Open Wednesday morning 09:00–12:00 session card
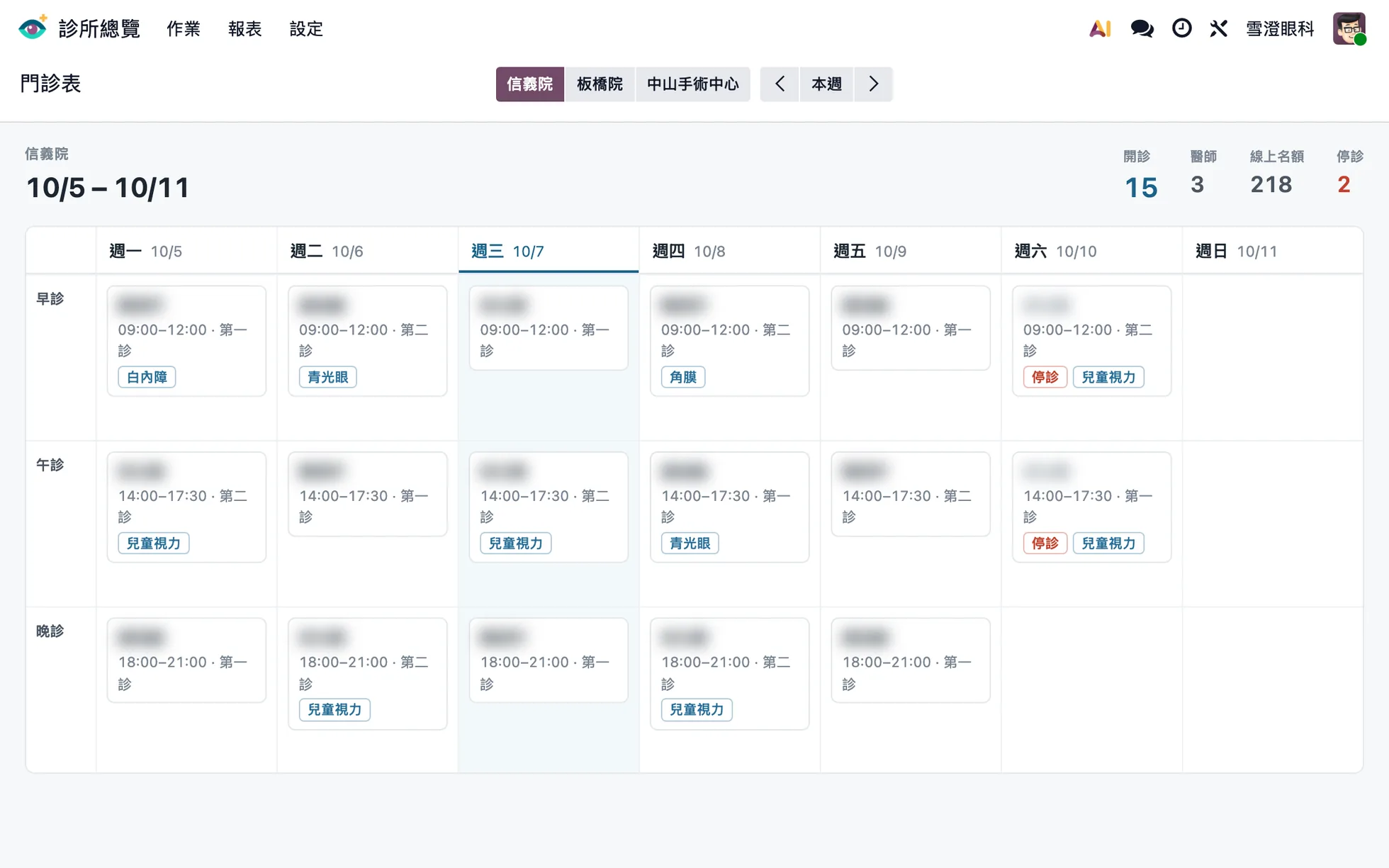 click(x=549, y=328)
